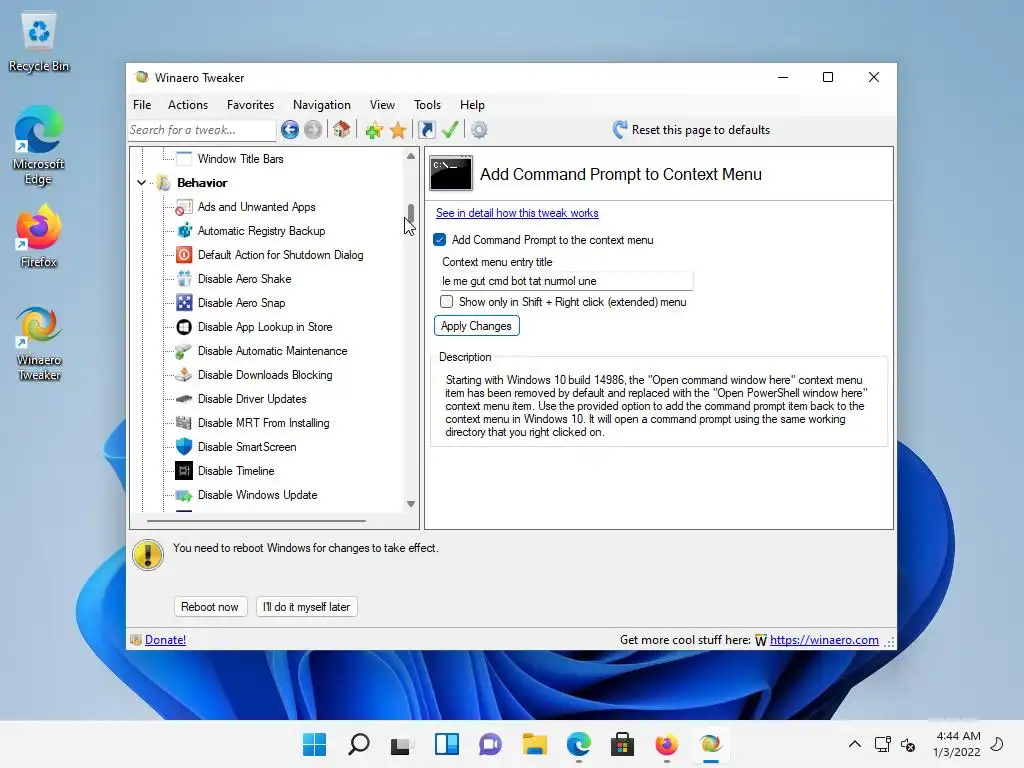Open favorites with the gold star icon
The height and width of the screenshot is (768, 1024).
(x=398, y=130)
